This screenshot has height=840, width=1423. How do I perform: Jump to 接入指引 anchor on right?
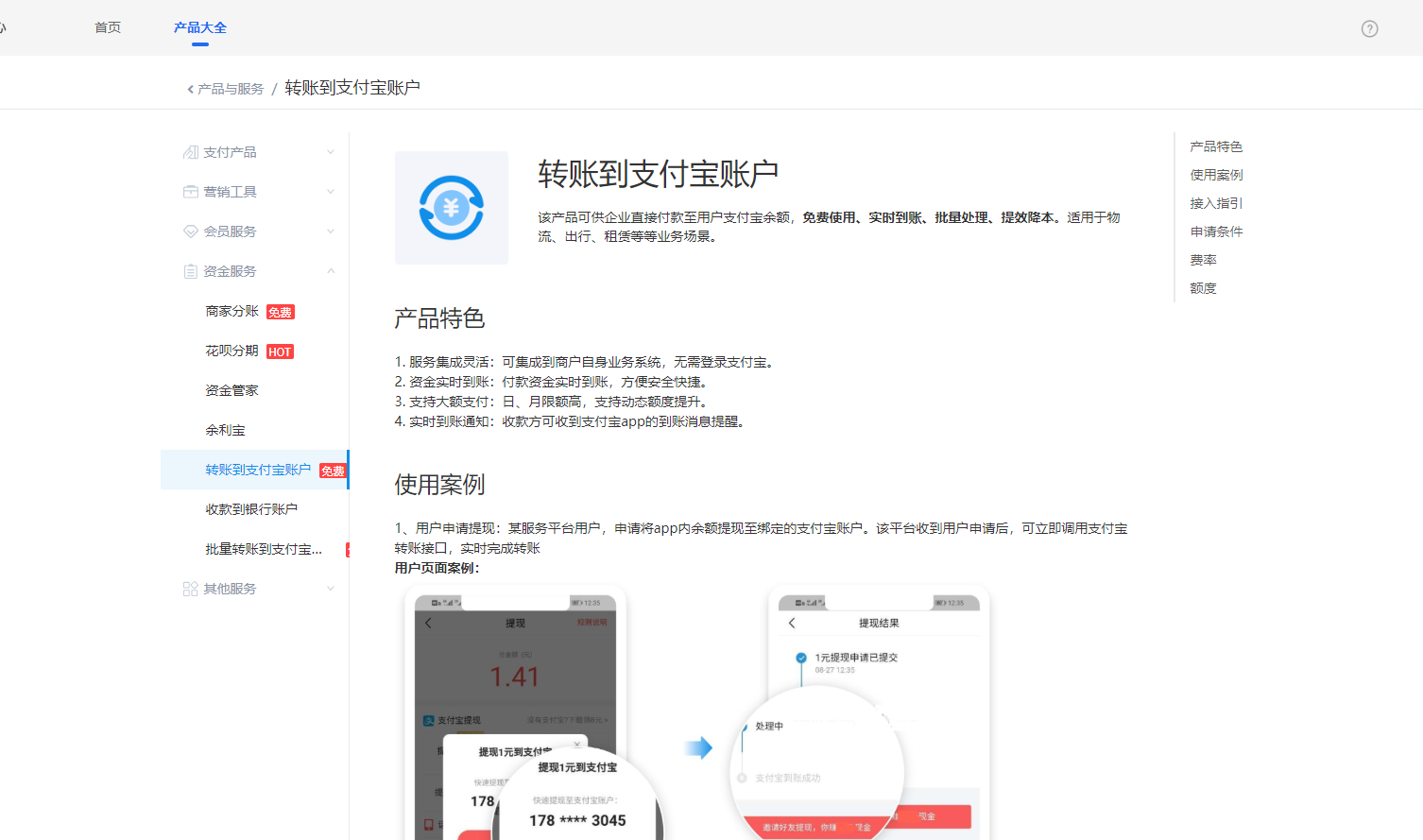[x=1216, y=203]
